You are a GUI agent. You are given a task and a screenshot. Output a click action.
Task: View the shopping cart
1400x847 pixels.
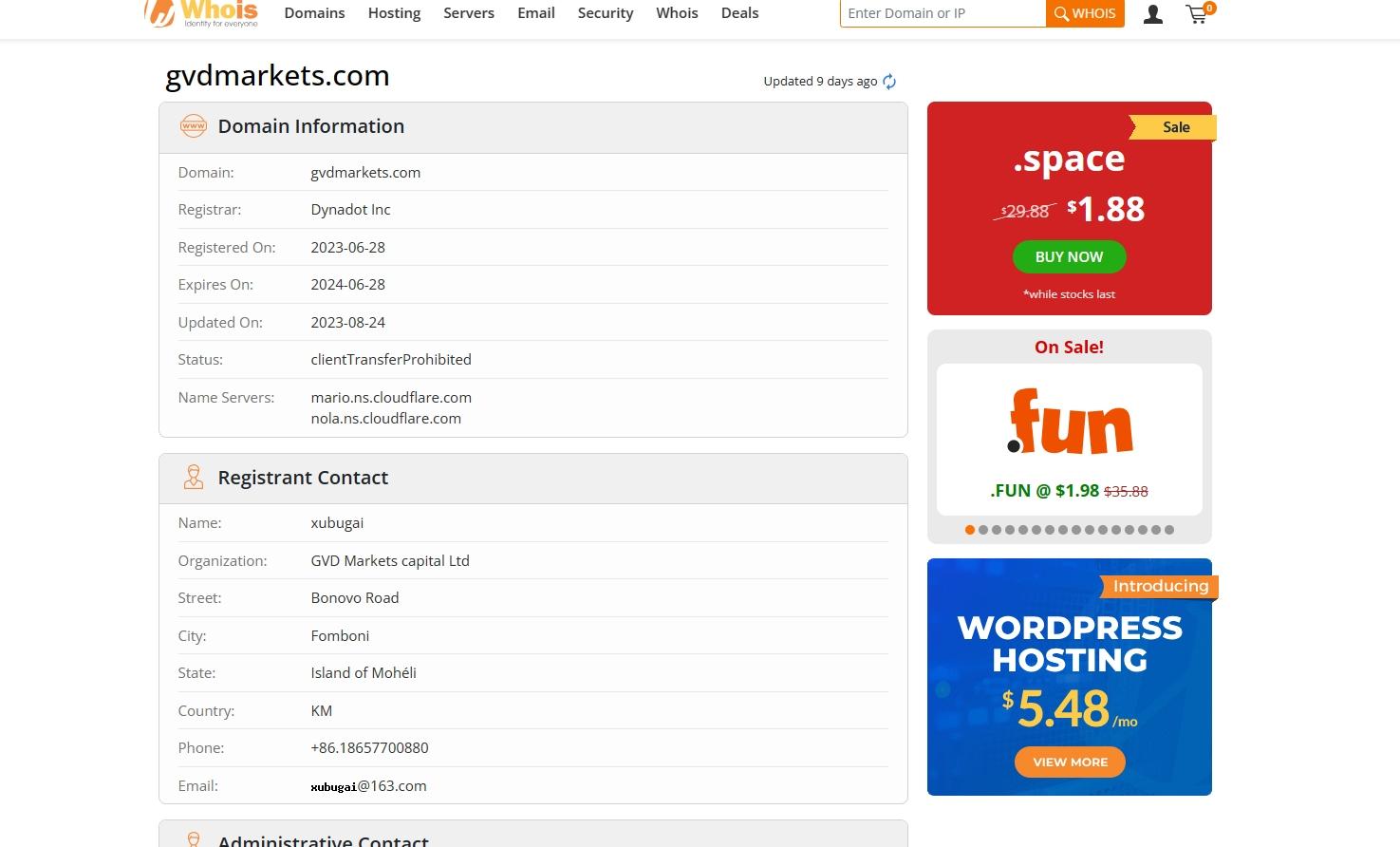tap(1199, 13)
